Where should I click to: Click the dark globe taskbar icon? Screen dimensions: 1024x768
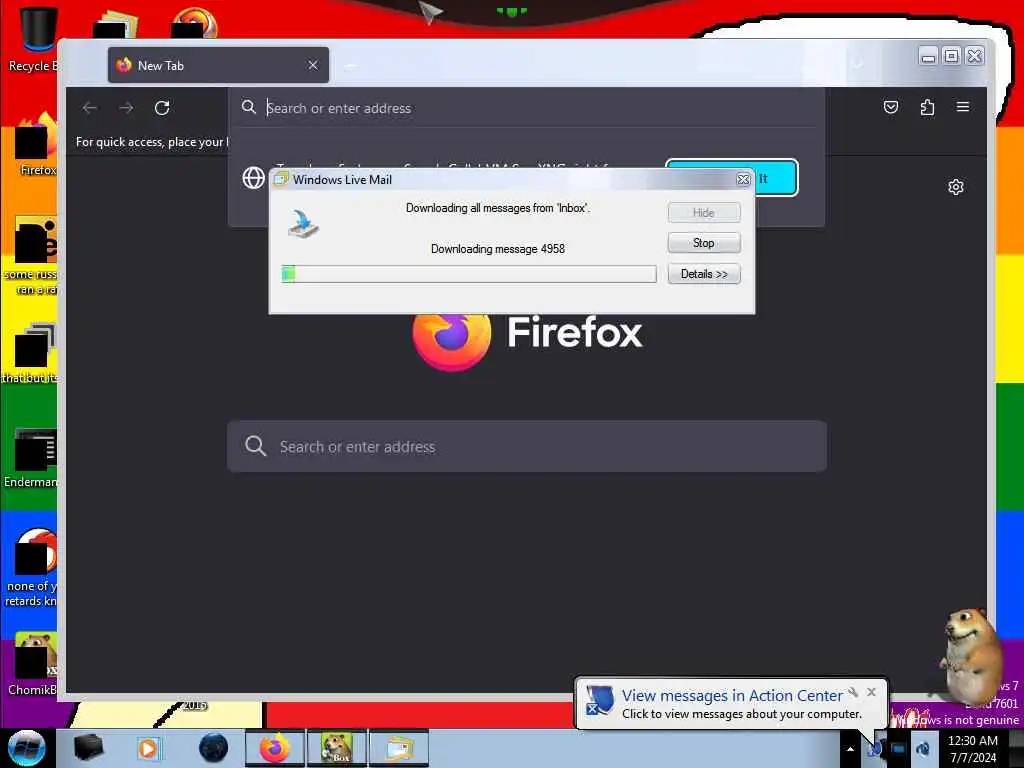tap(214, 748)
